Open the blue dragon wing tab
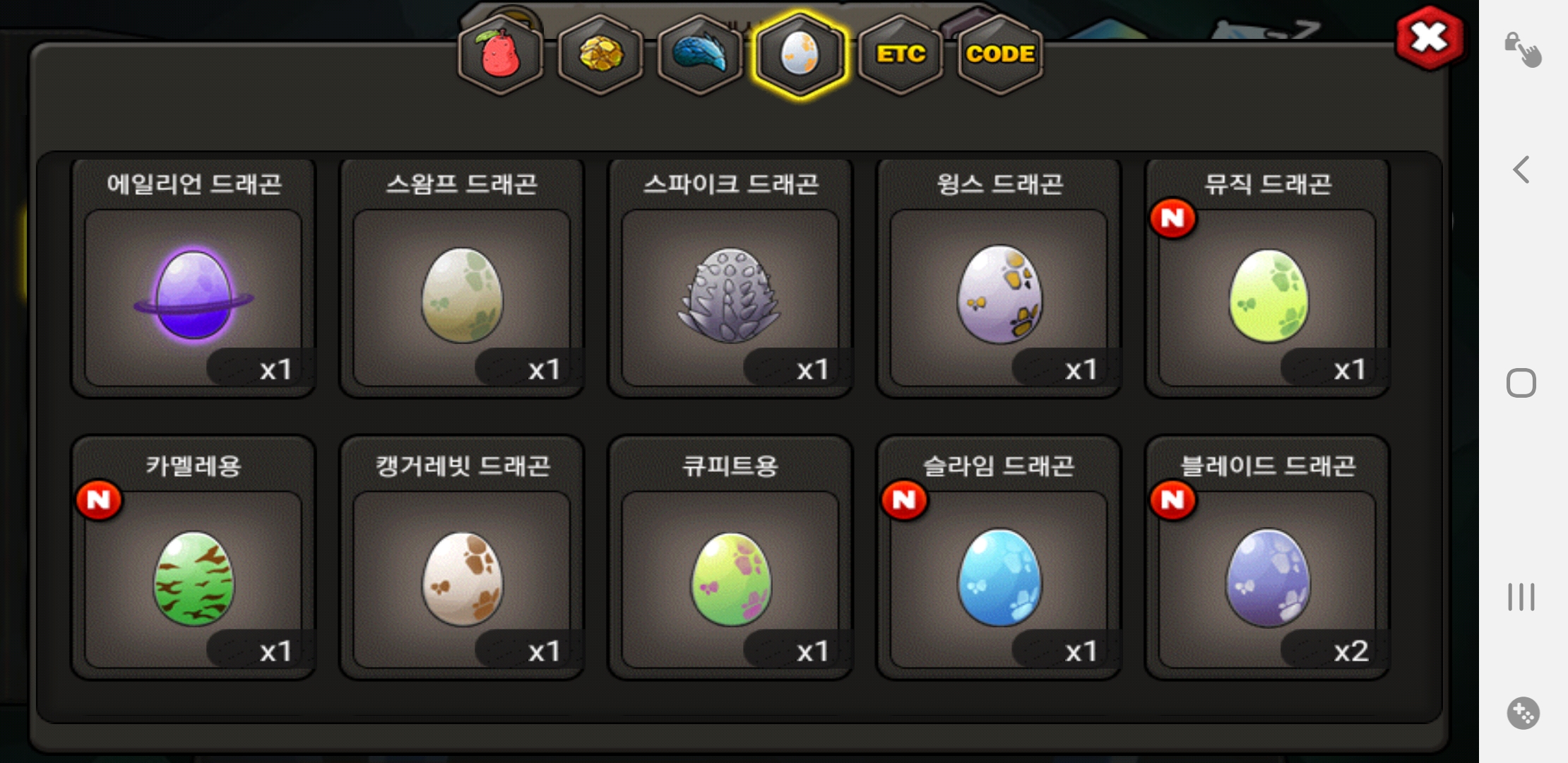1568x763 pixels. (x=700, y=55)
